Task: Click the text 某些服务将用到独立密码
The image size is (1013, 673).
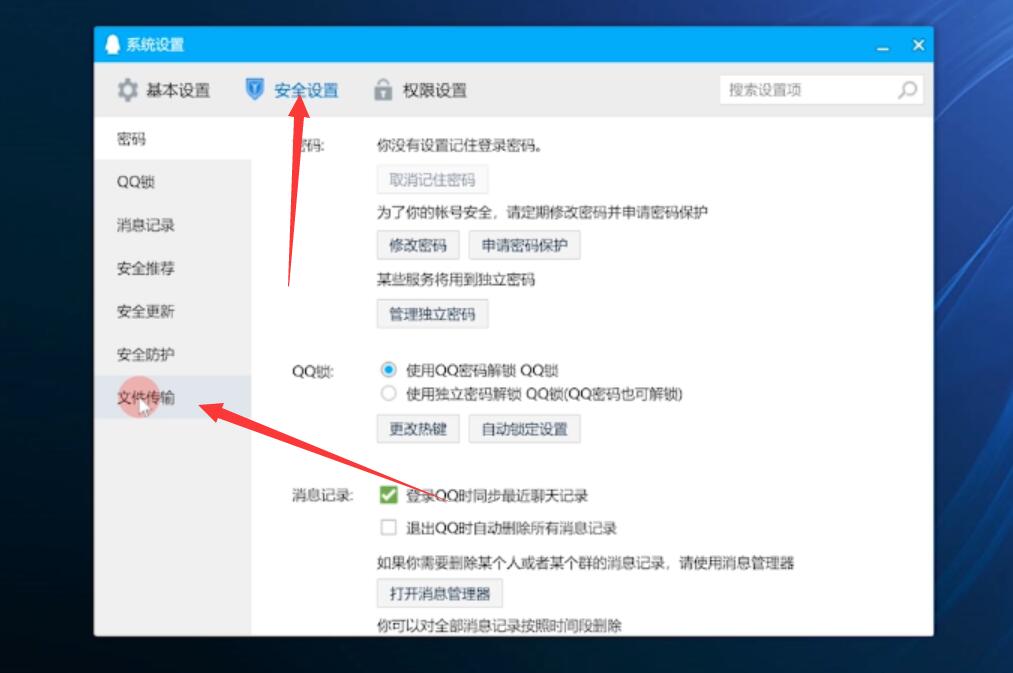Action: point(456,279)
